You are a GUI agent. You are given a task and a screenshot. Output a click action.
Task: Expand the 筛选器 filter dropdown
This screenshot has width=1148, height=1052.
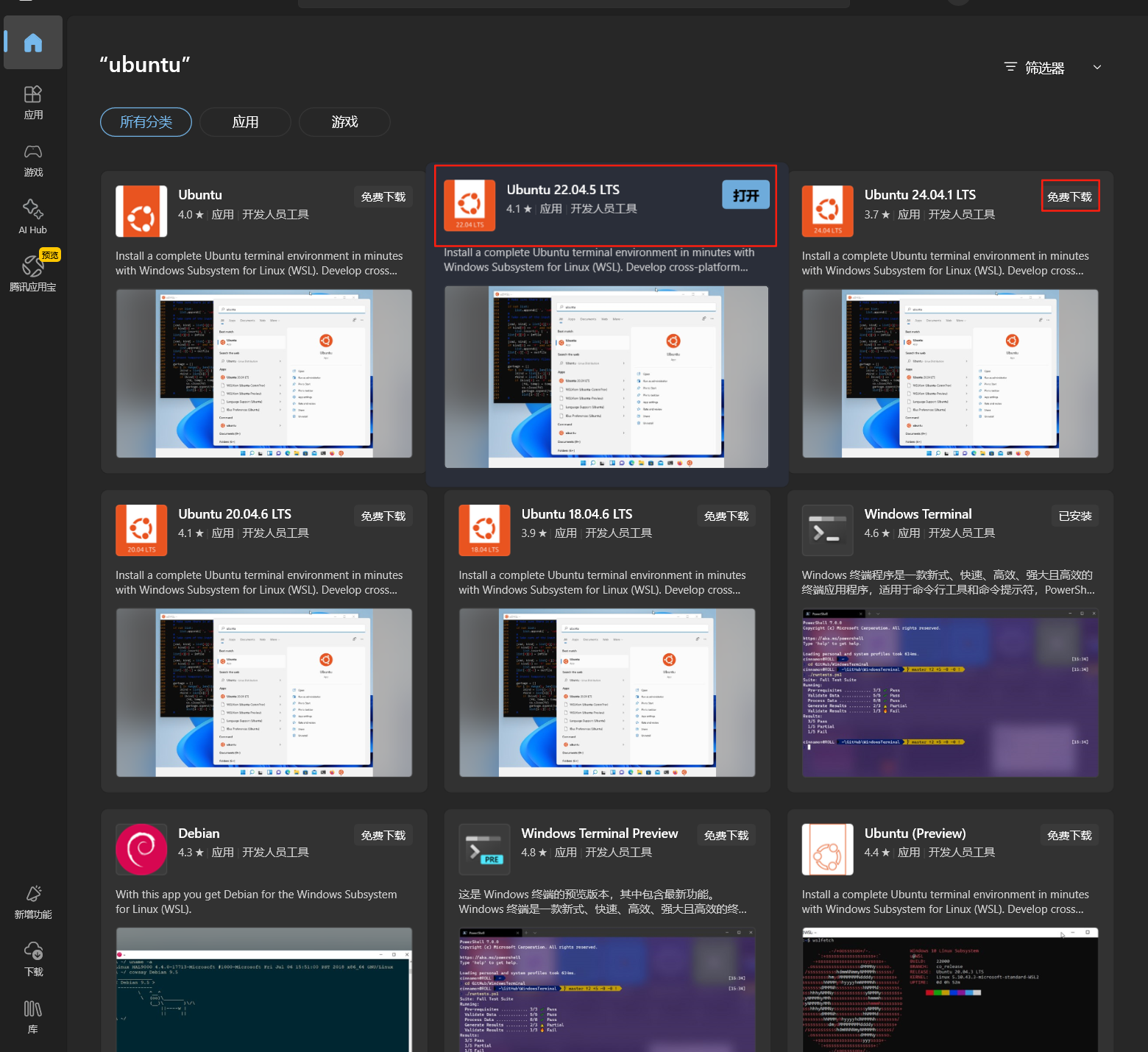(x=1054, y=68)
